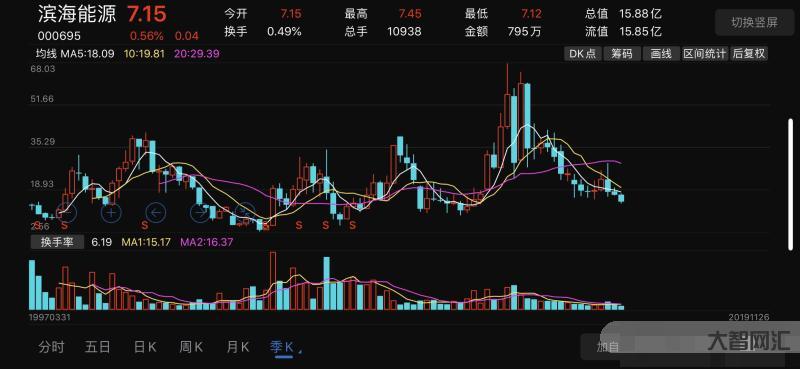The width and height of the screenshot is (800, 369).
Task: Select the 季K tab
Action: point(282,347)
